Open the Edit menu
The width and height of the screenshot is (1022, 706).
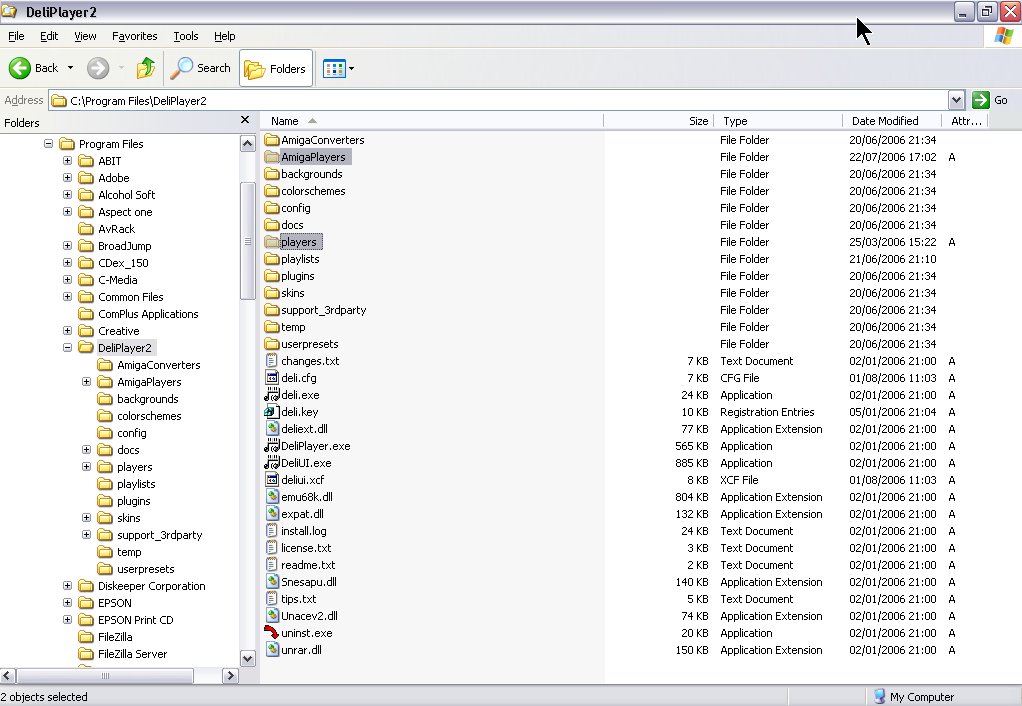pyautogui.click(x=49, y=37)
